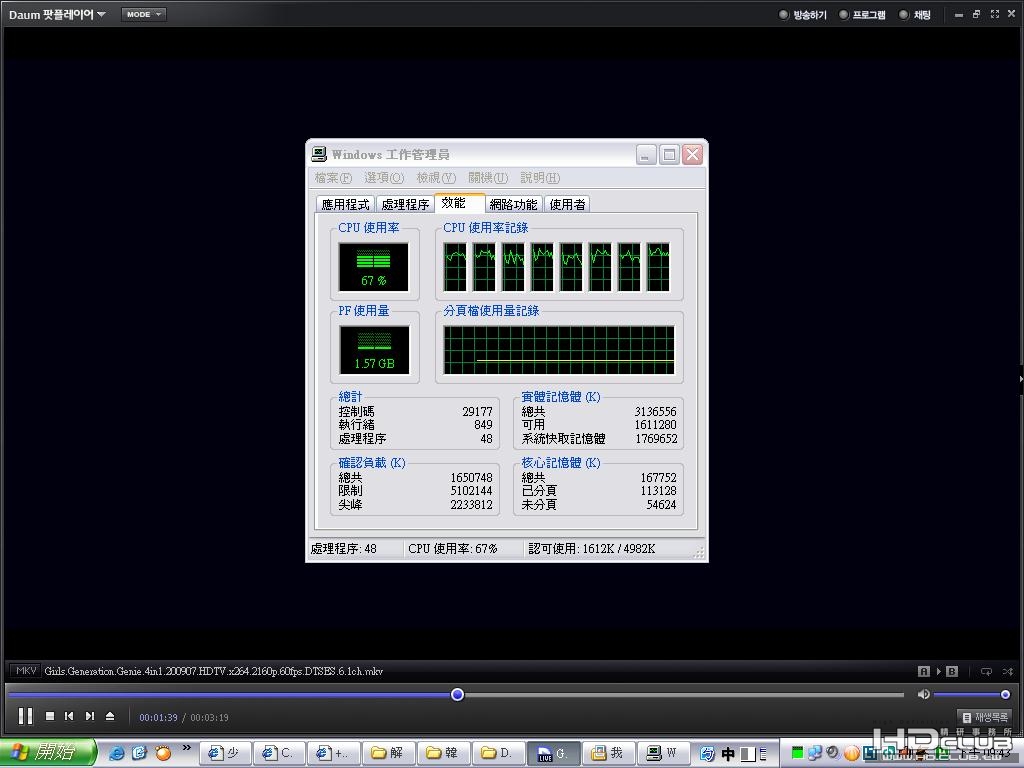Click the CPU usage 67% gauge
Screen dimensions: 1024x768
[374, 267]
